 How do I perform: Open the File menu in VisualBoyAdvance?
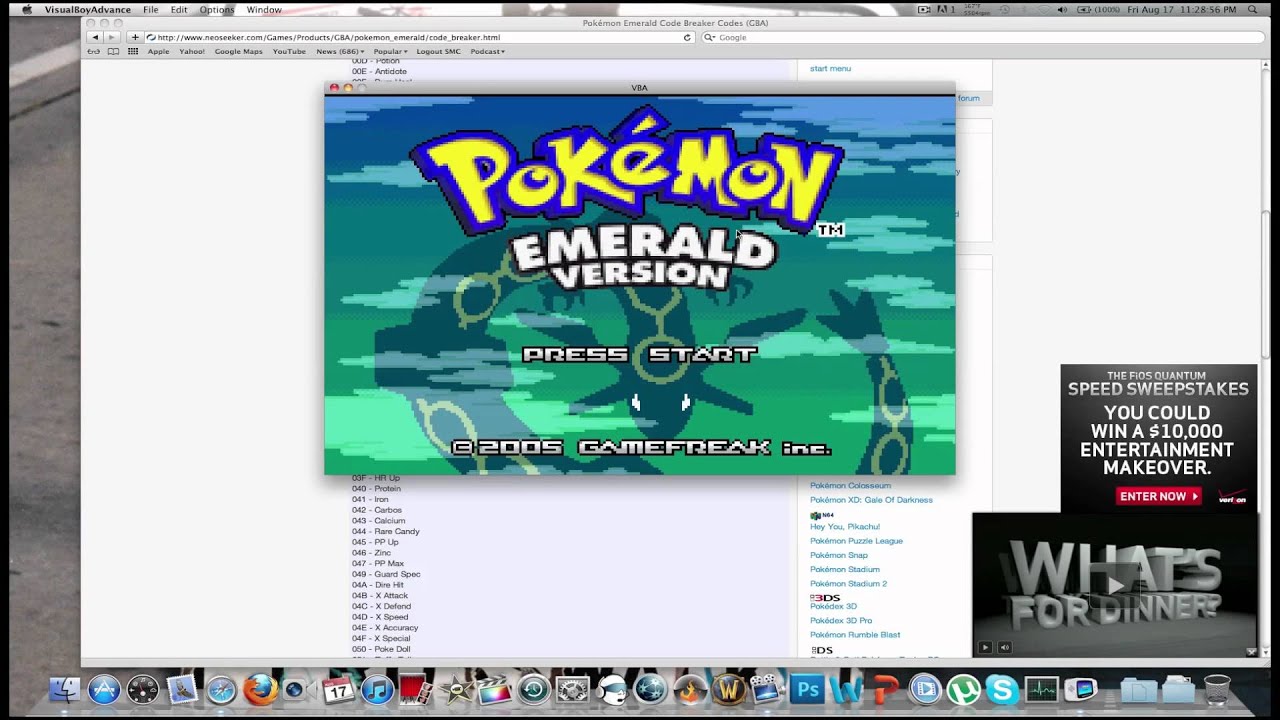pyautogui.click(x=150, y=9)
